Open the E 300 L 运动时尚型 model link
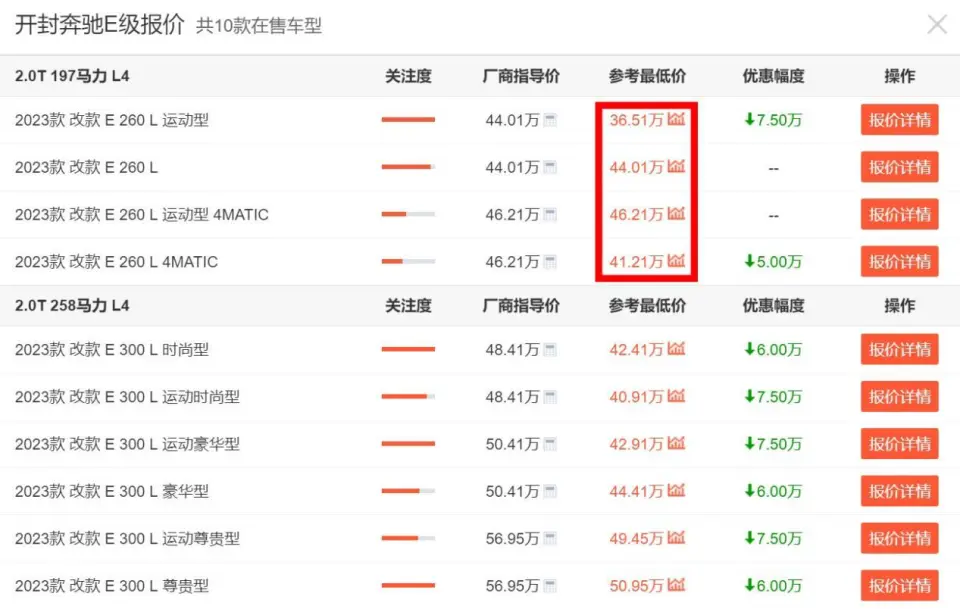 coord(127,397)
